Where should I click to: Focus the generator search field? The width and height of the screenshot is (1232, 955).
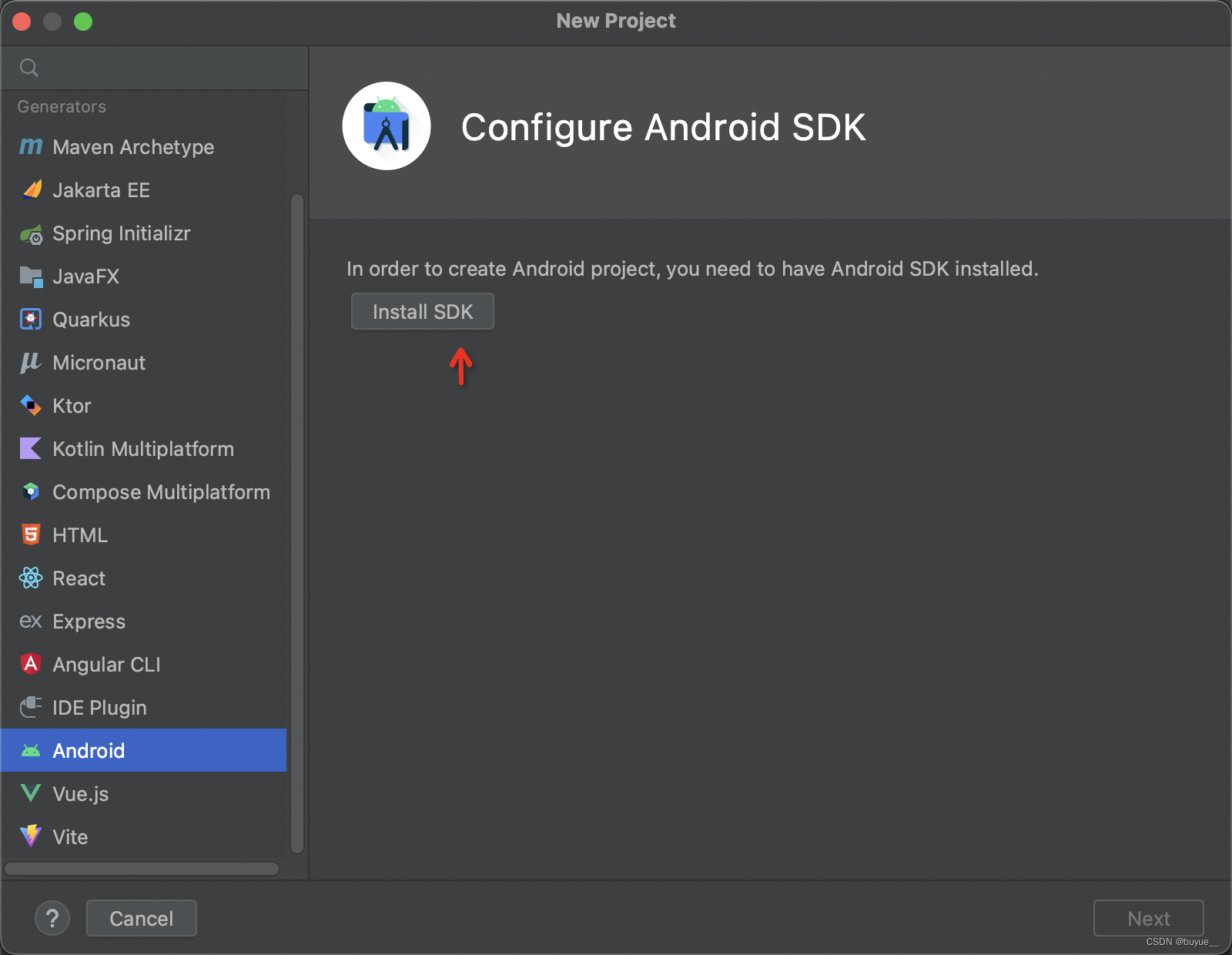155,68
